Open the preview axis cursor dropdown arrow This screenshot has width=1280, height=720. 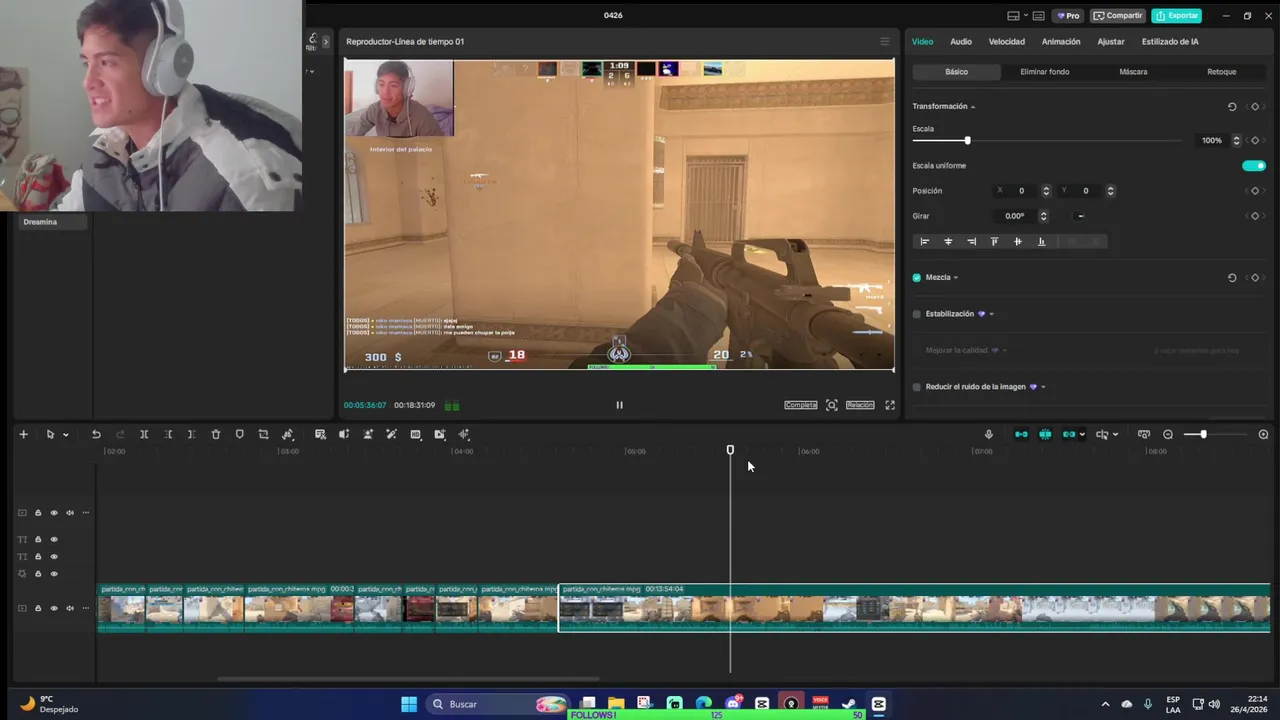click(x=1115, y=435)
